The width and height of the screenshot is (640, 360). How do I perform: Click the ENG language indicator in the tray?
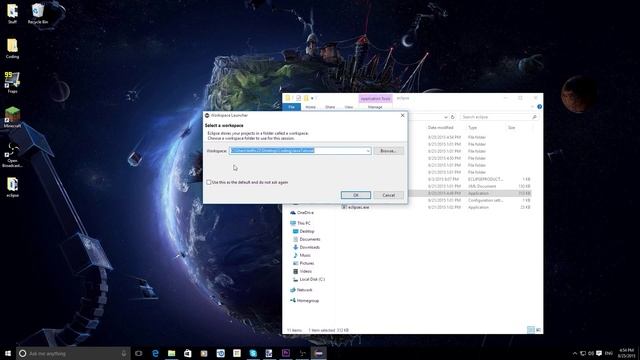[x=609, y=353]
